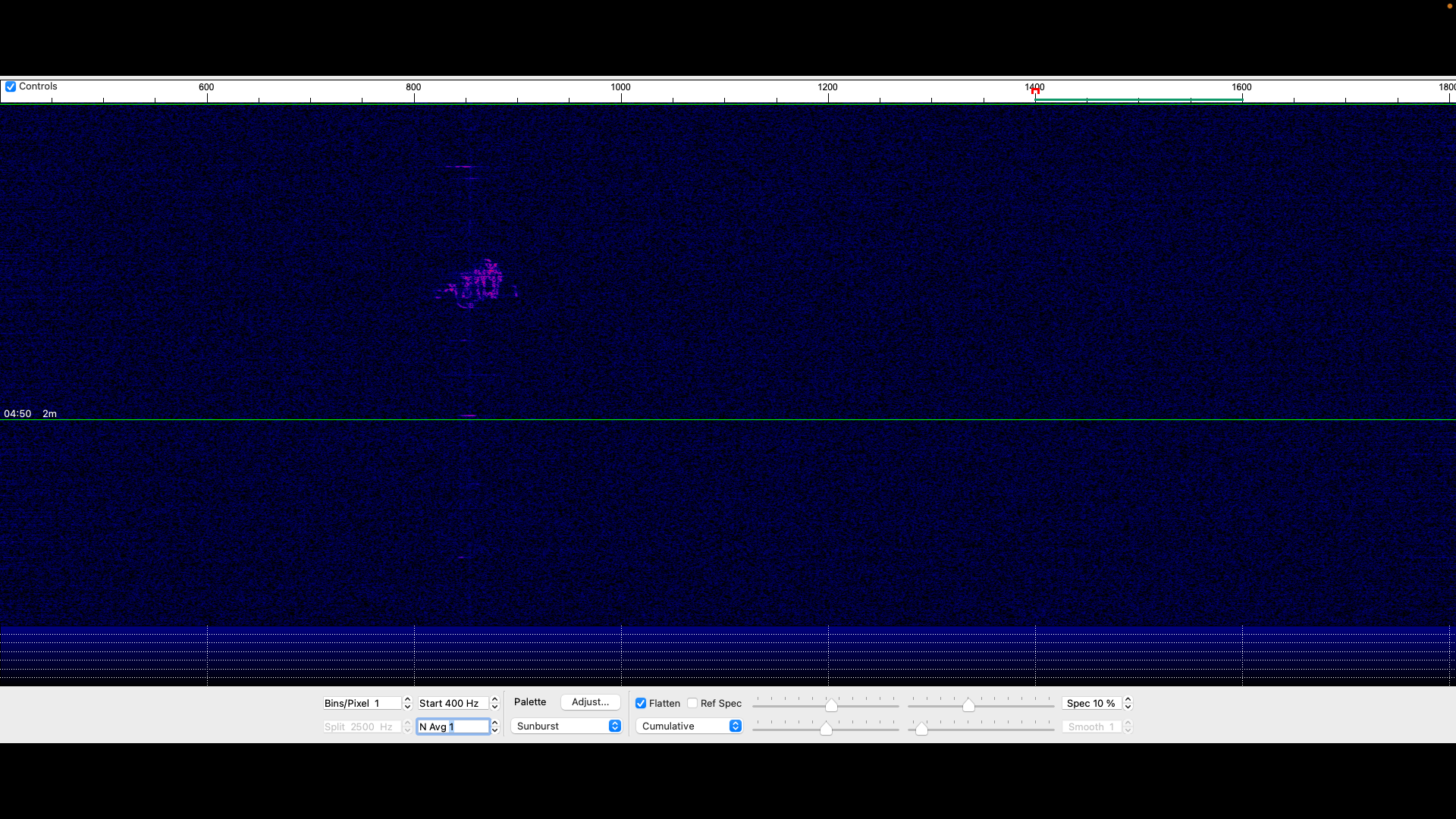Click the red receive frequency marker near 1400
Screen dimensions: 1456x819
1035,91
